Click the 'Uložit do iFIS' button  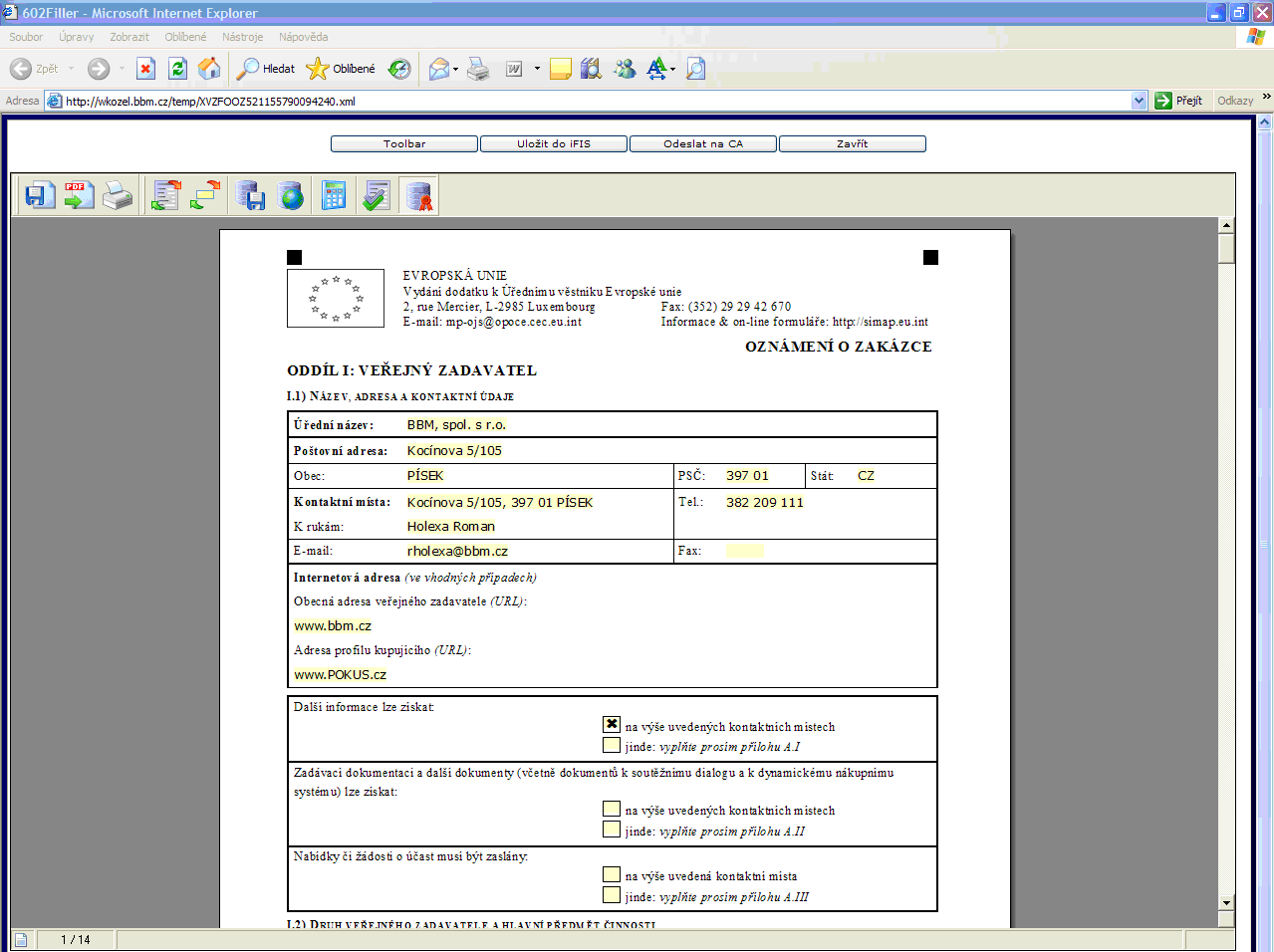554,144
